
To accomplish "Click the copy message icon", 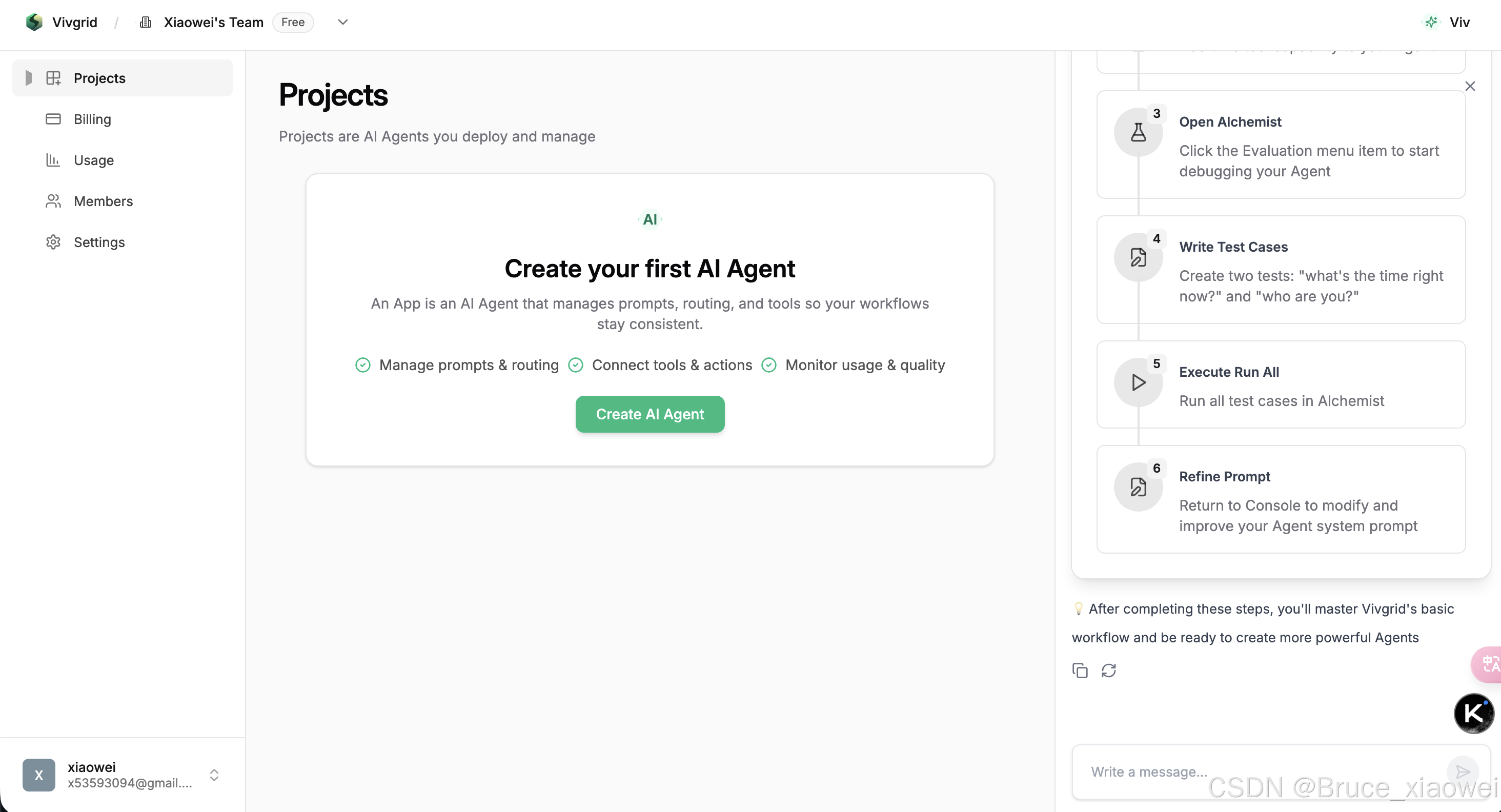I will tap(1080, 671).
